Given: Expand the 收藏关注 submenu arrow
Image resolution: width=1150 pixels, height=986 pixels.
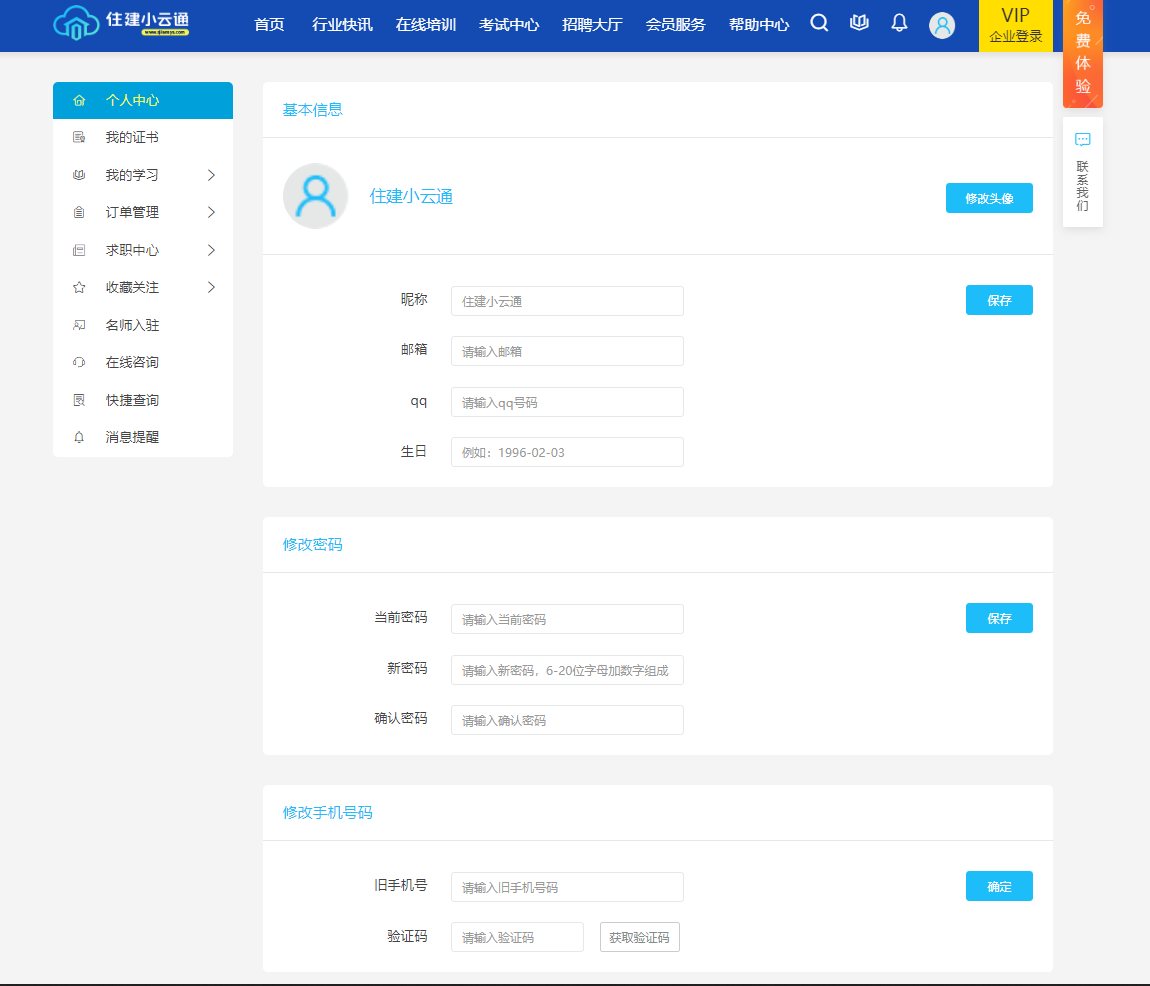Looking at the screenshot, I should pyautogui.click(x=211, y=288).
